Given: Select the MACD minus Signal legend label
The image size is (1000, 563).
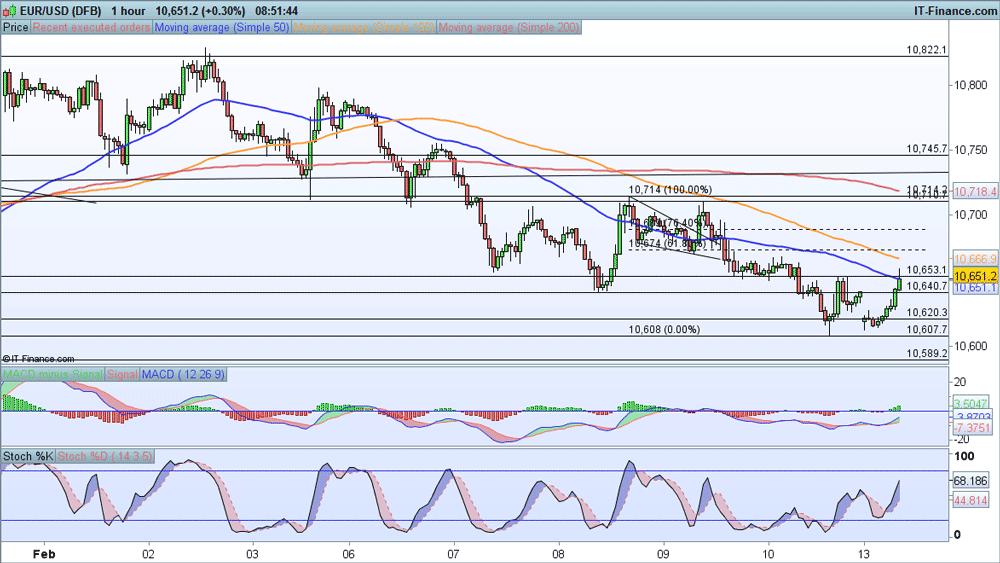Looking at the screenshot, I should point(53,374).
